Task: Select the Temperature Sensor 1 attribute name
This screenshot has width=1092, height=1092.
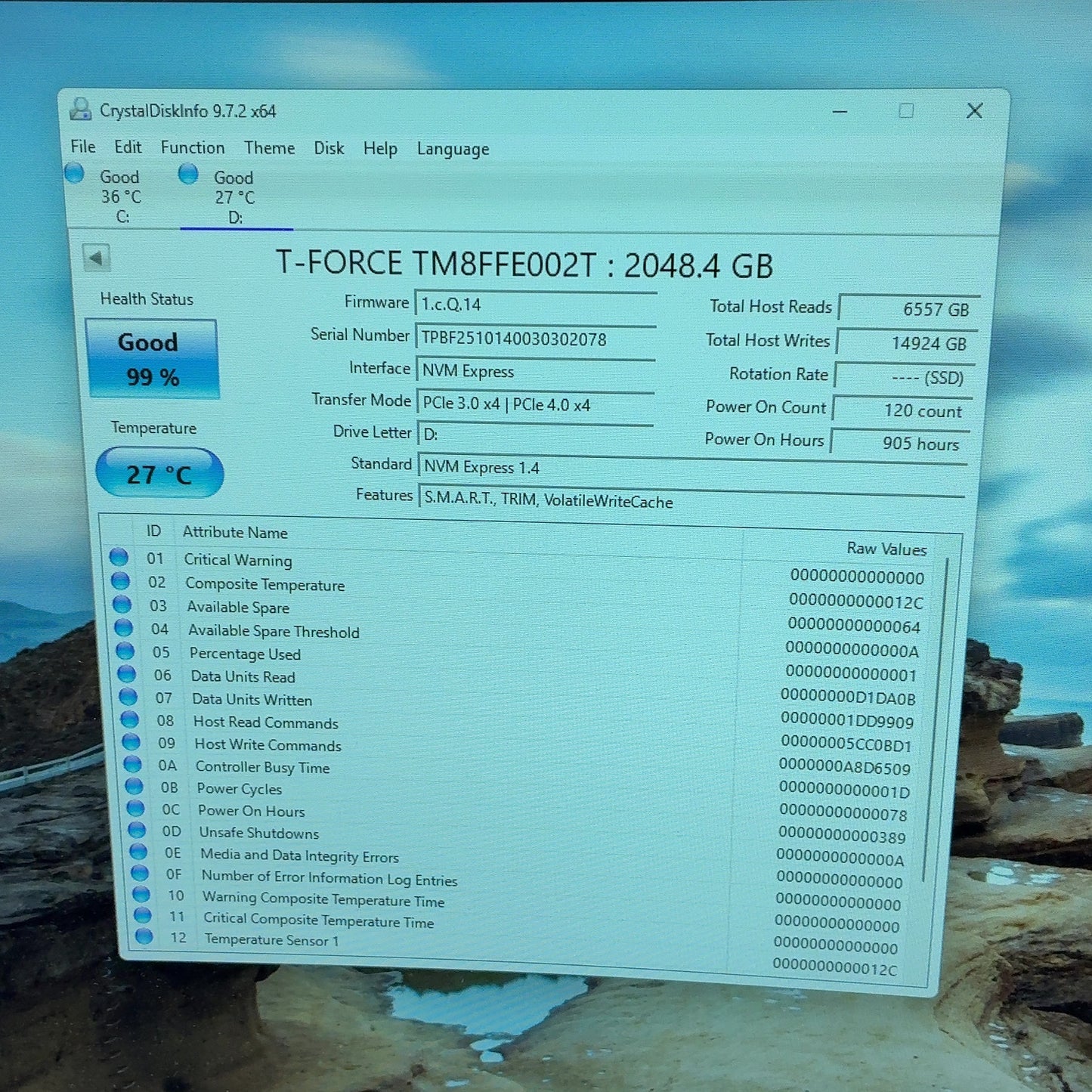Action: pos(271,939)
